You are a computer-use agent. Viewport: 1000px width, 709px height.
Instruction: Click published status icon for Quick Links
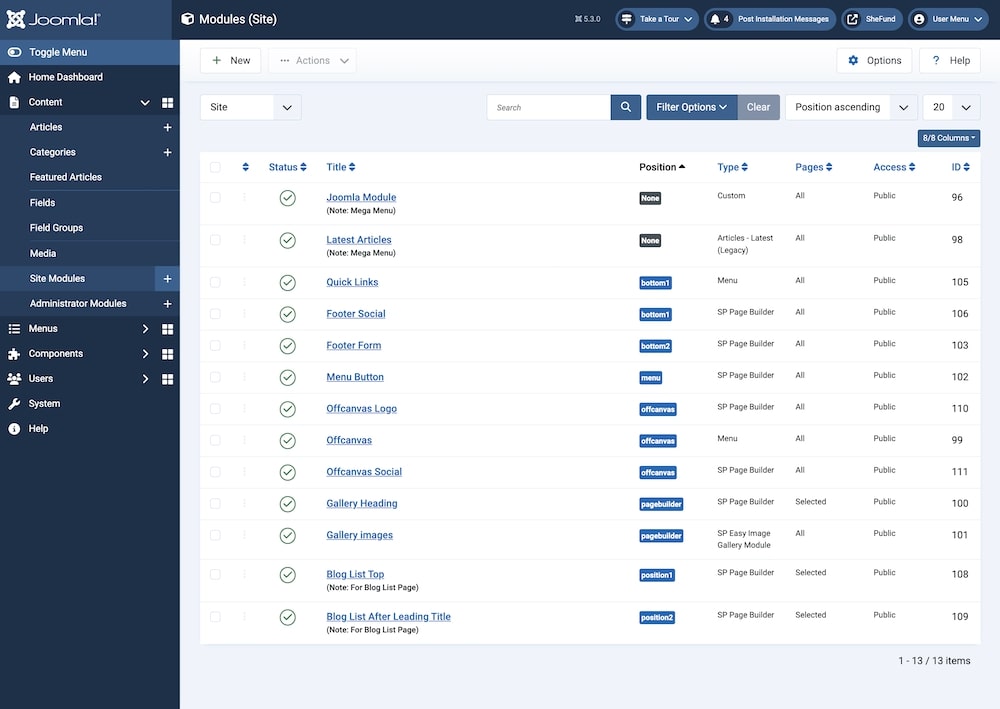point(288,282)
